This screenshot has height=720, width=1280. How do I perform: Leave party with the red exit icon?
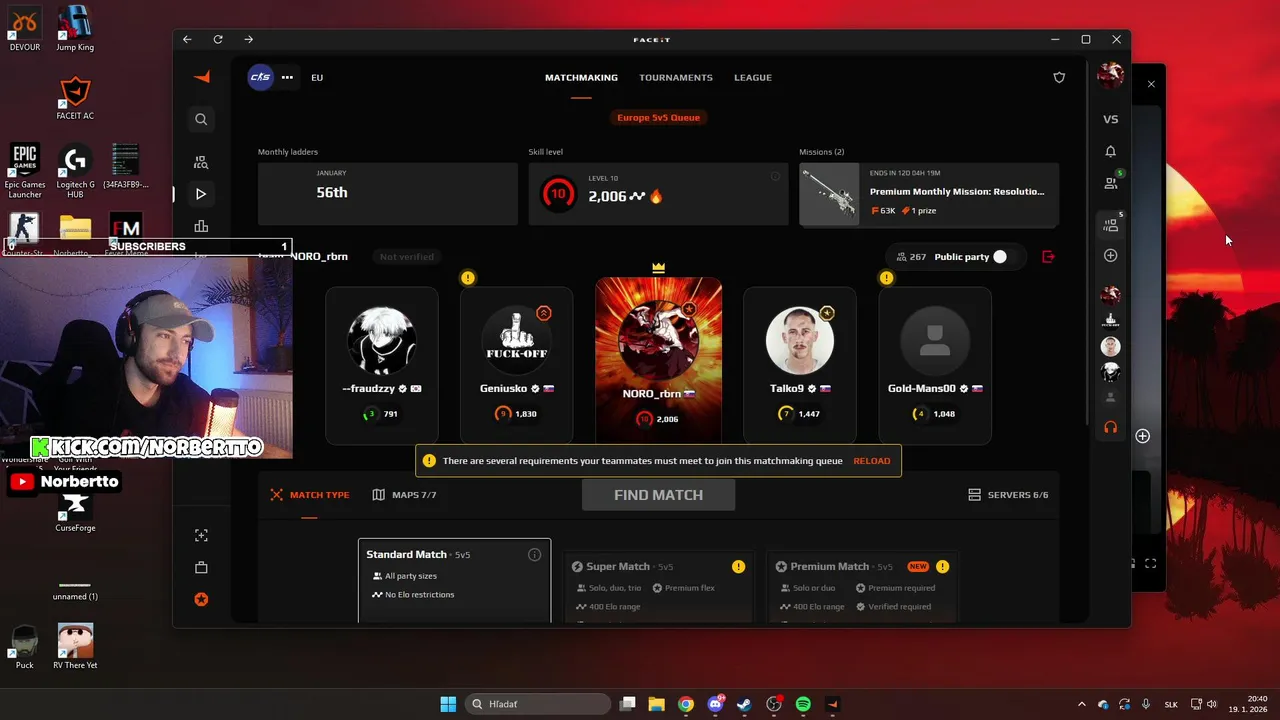click(1048, 257)
